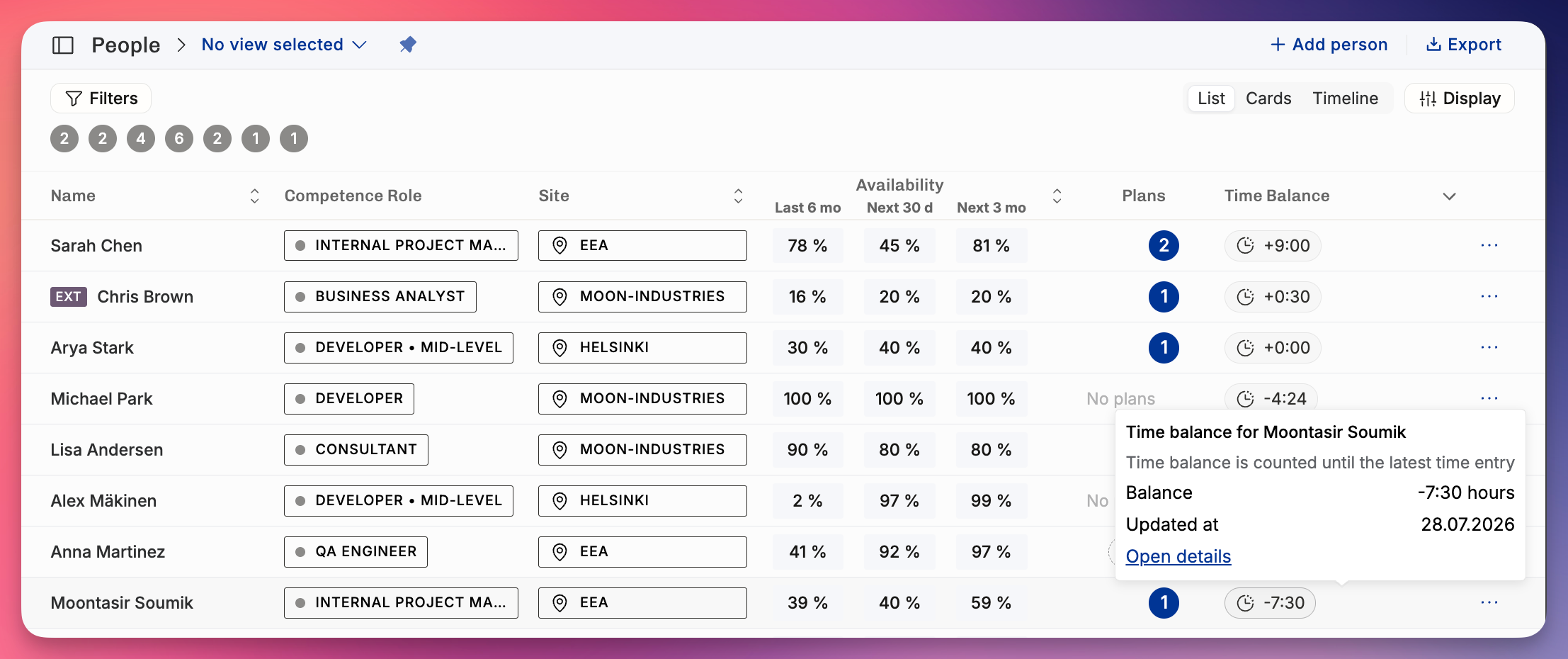Switch to the Timeline view
The height and width of the screenshot is (659, 1568).
click(1345, 98)
